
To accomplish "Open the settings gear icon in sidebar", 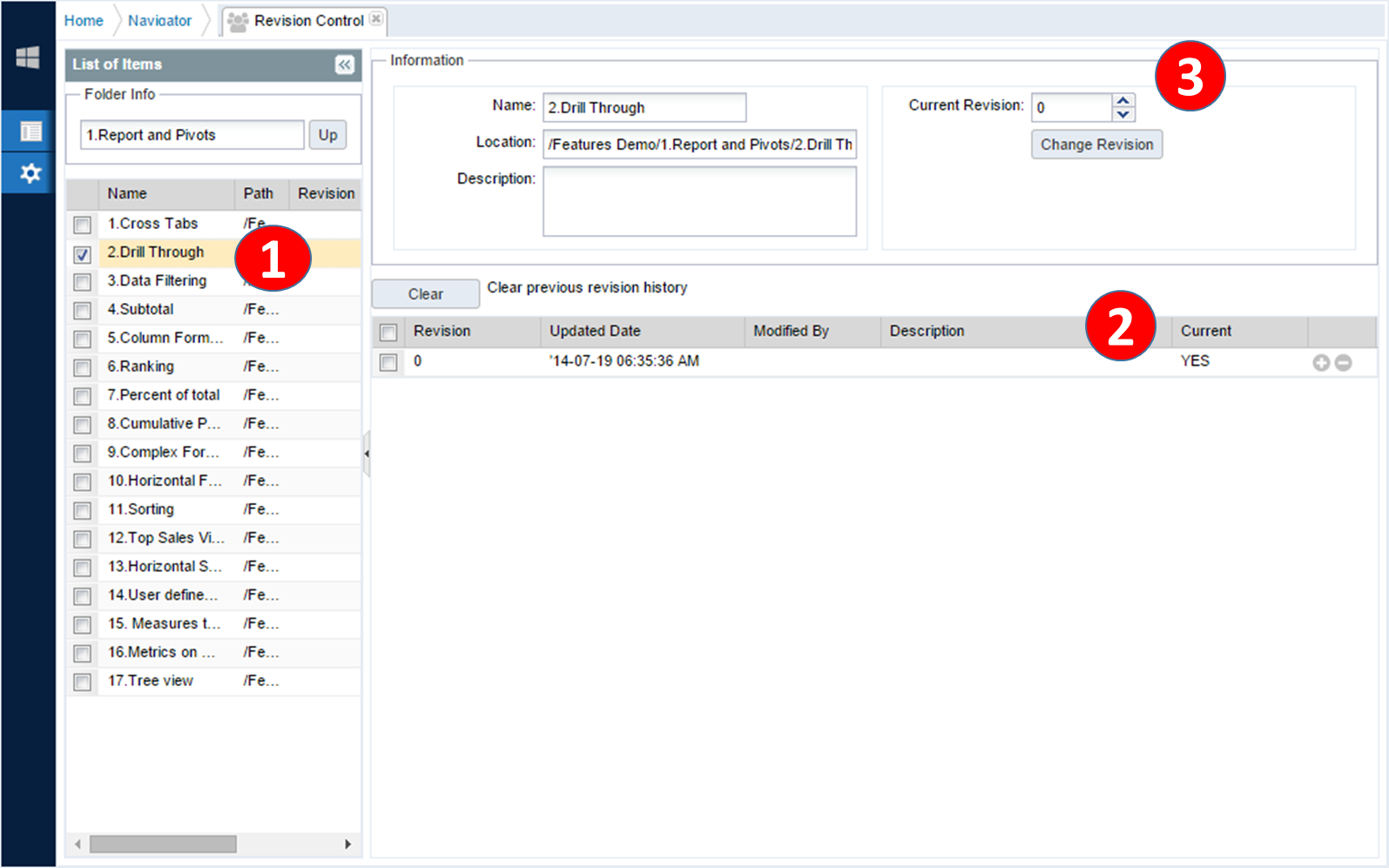I will point(30,173).
